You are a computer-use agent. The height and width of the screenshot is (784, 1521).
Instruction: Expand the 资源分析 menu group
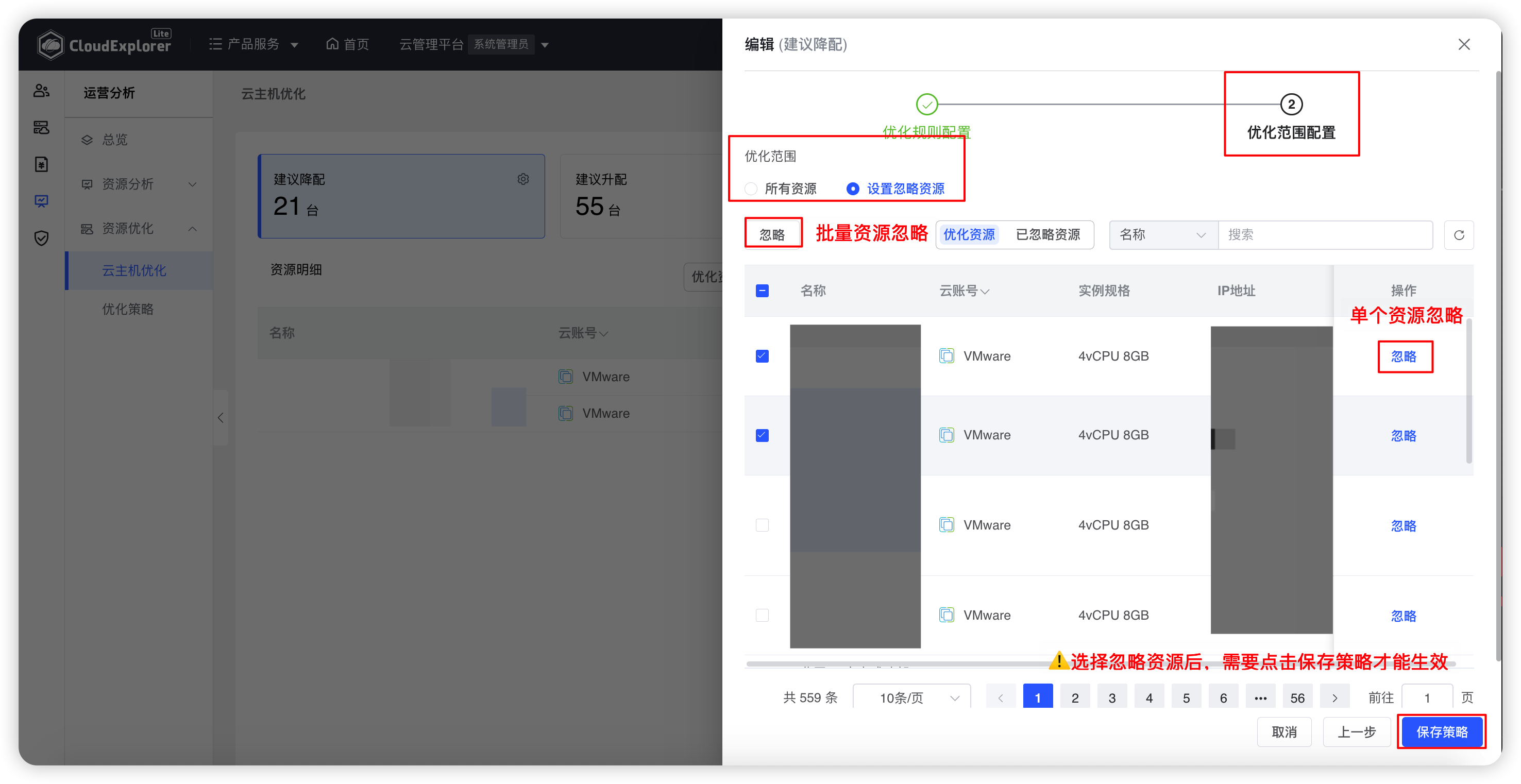coord(139,184)
